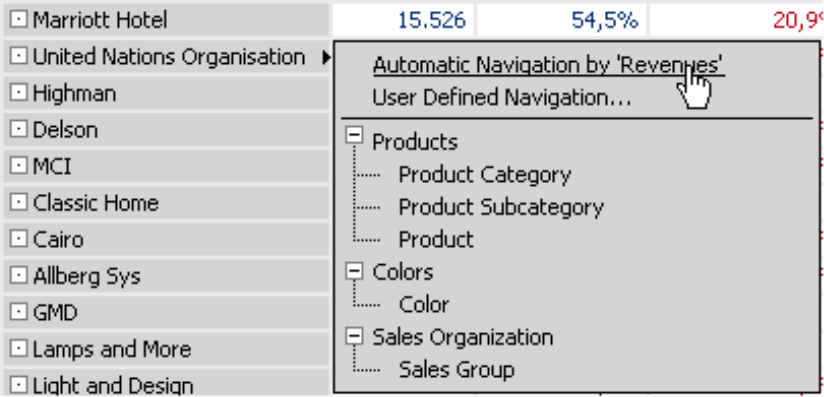Click the box icon beside Allberg Sys
824x397 pixels.
point(18,276)
